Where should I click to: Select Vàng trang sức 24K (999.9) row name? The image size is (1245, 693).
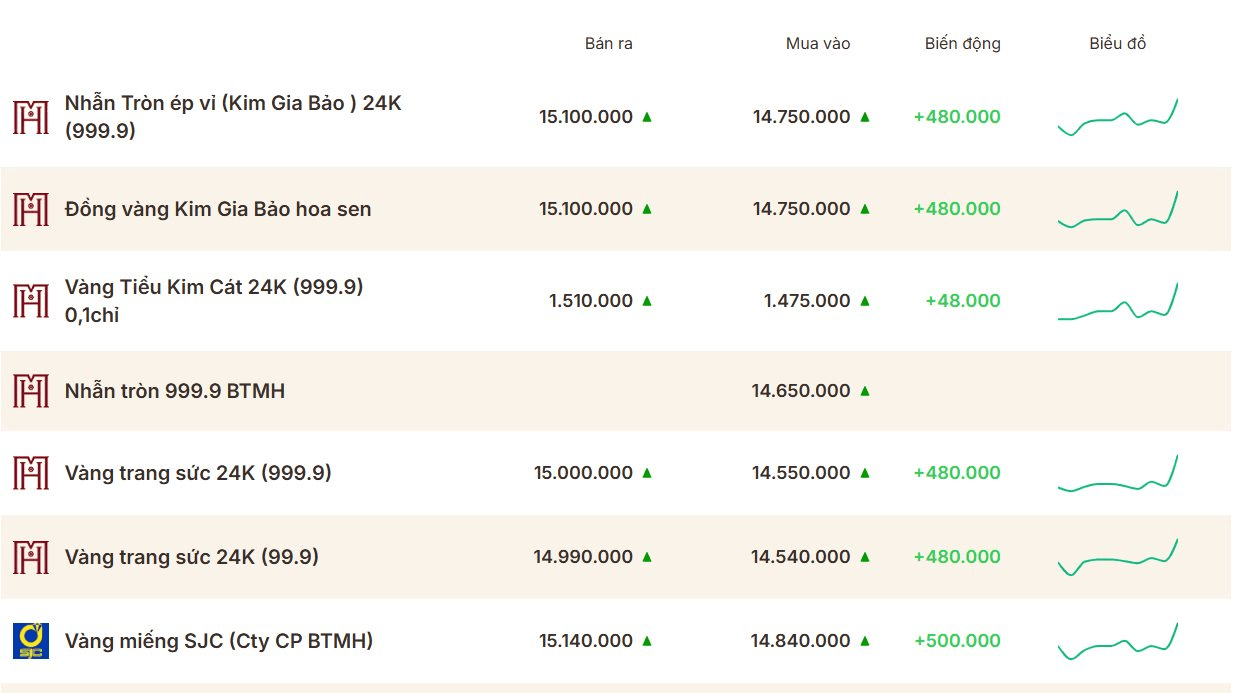click(x=198, y=473)
